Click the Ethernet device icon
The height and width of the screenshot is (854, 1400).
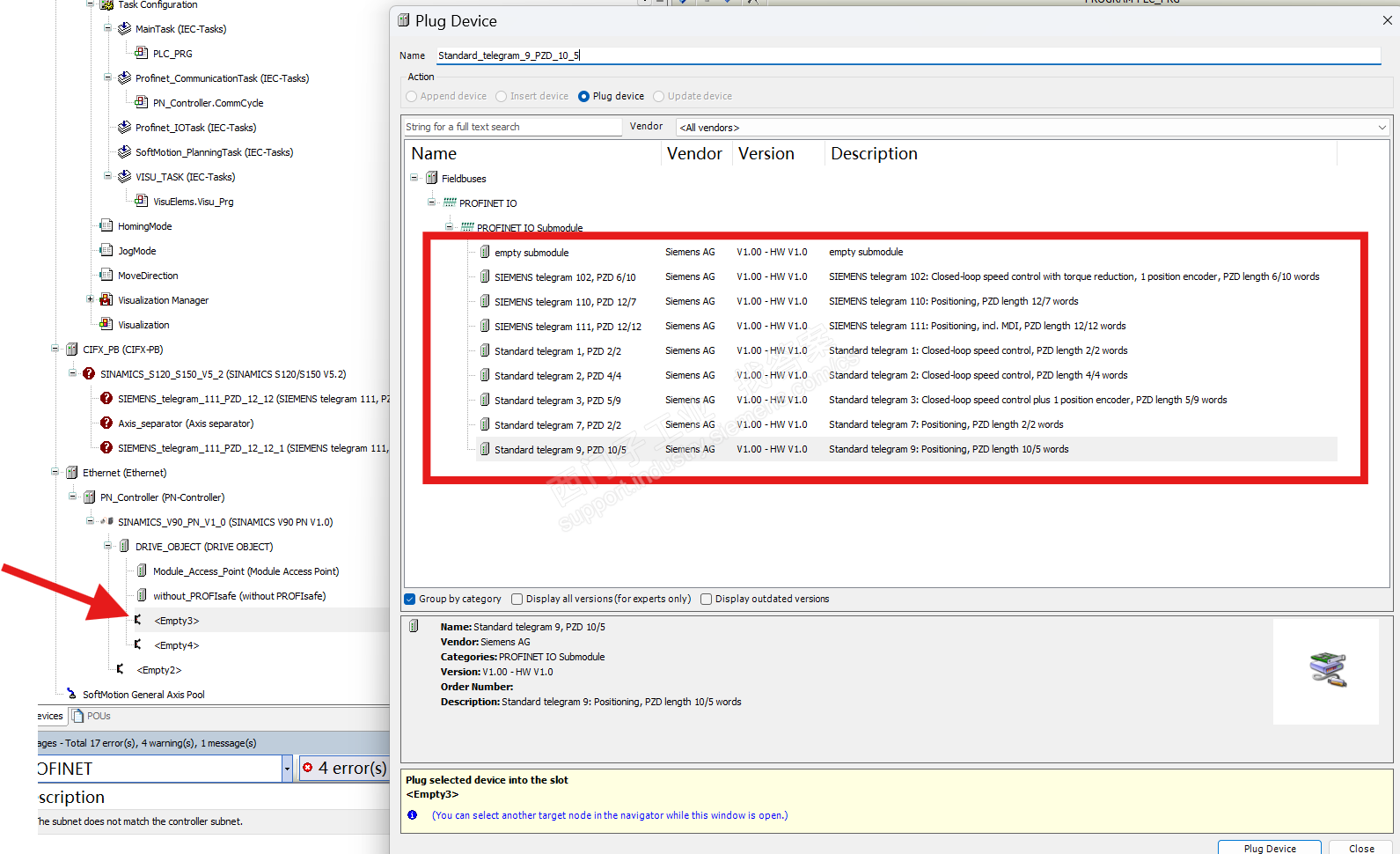click(71, 473)
